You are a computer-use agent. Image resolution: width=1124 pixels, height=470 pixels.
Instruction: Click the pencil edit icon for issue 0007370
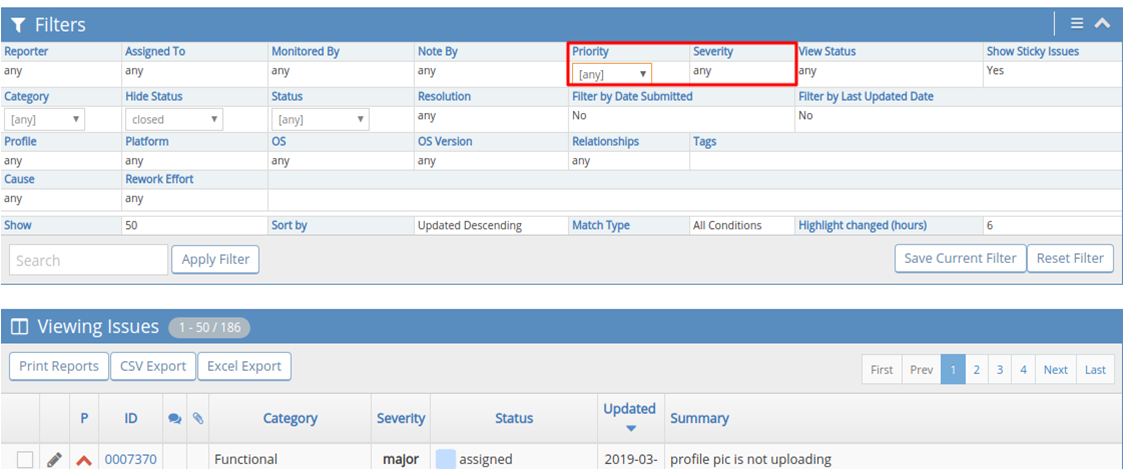tap(54, 459)
